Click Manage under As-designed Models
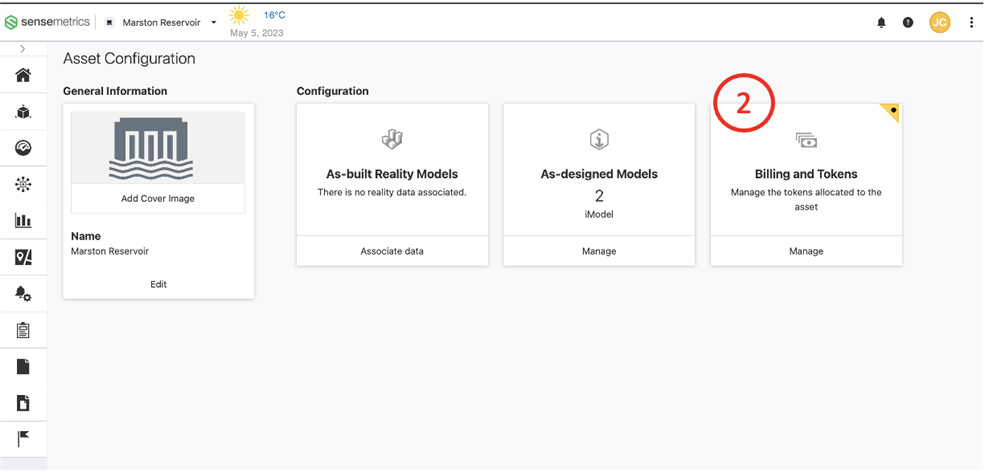Image resolution: width=984 pixels, height=472 pixels. 599,251
